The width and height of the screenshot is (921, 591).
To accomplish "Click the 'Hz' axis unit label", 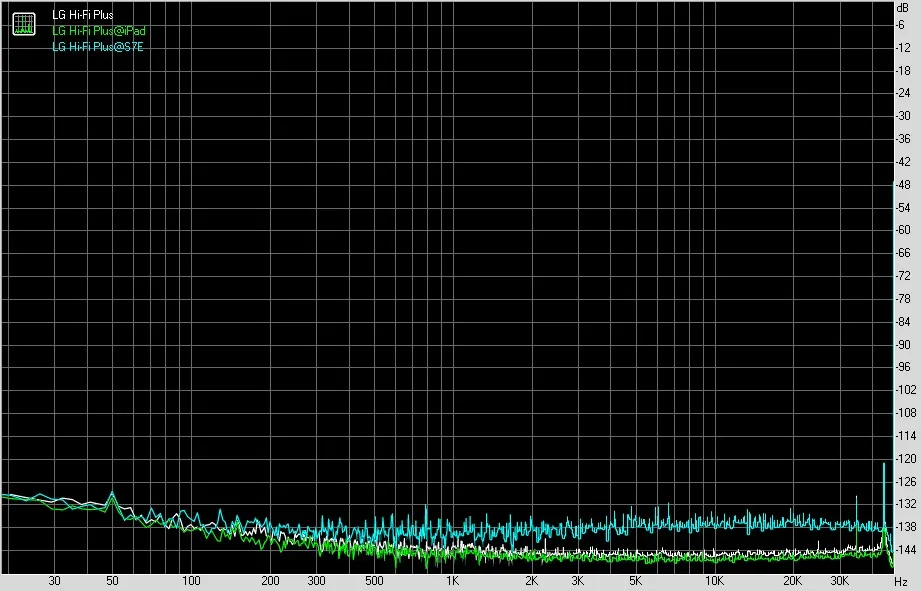I will click(901, 581).
